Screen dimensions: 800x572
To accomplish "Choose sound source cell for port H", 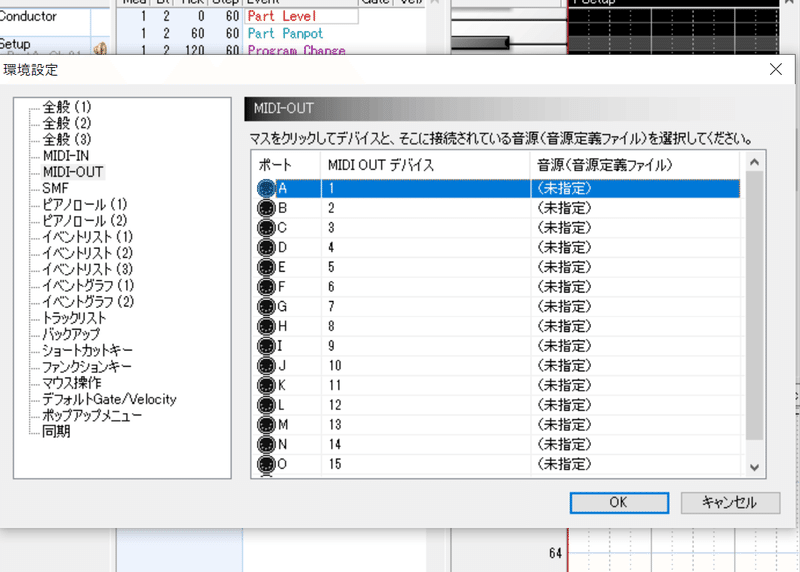I will [x=635, y=326].
